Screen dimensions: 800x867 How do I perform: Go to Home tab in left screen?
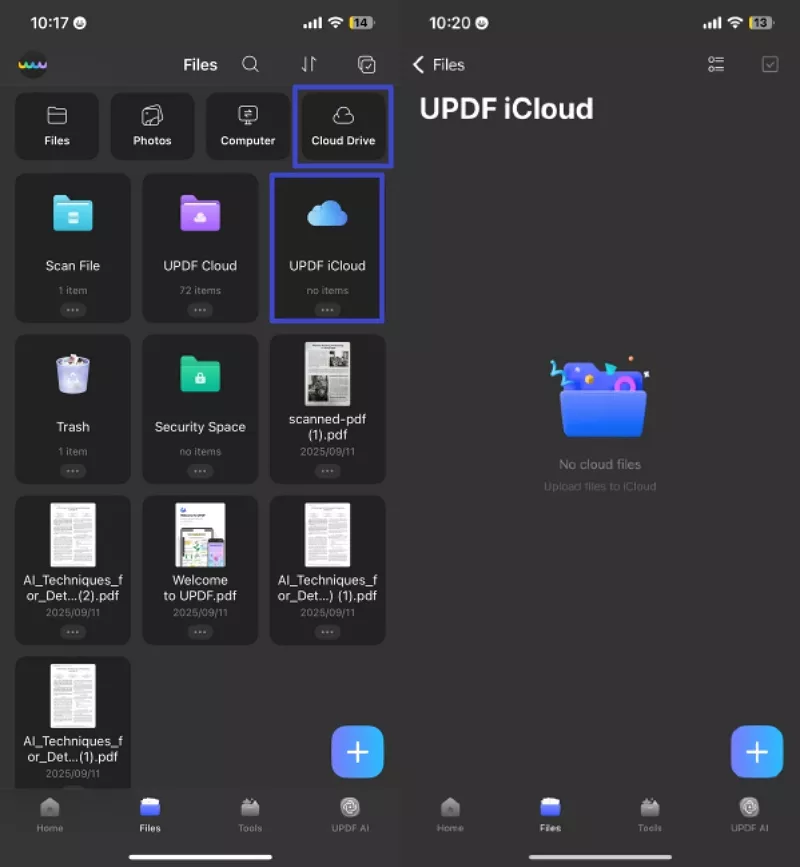pos(50,816)
